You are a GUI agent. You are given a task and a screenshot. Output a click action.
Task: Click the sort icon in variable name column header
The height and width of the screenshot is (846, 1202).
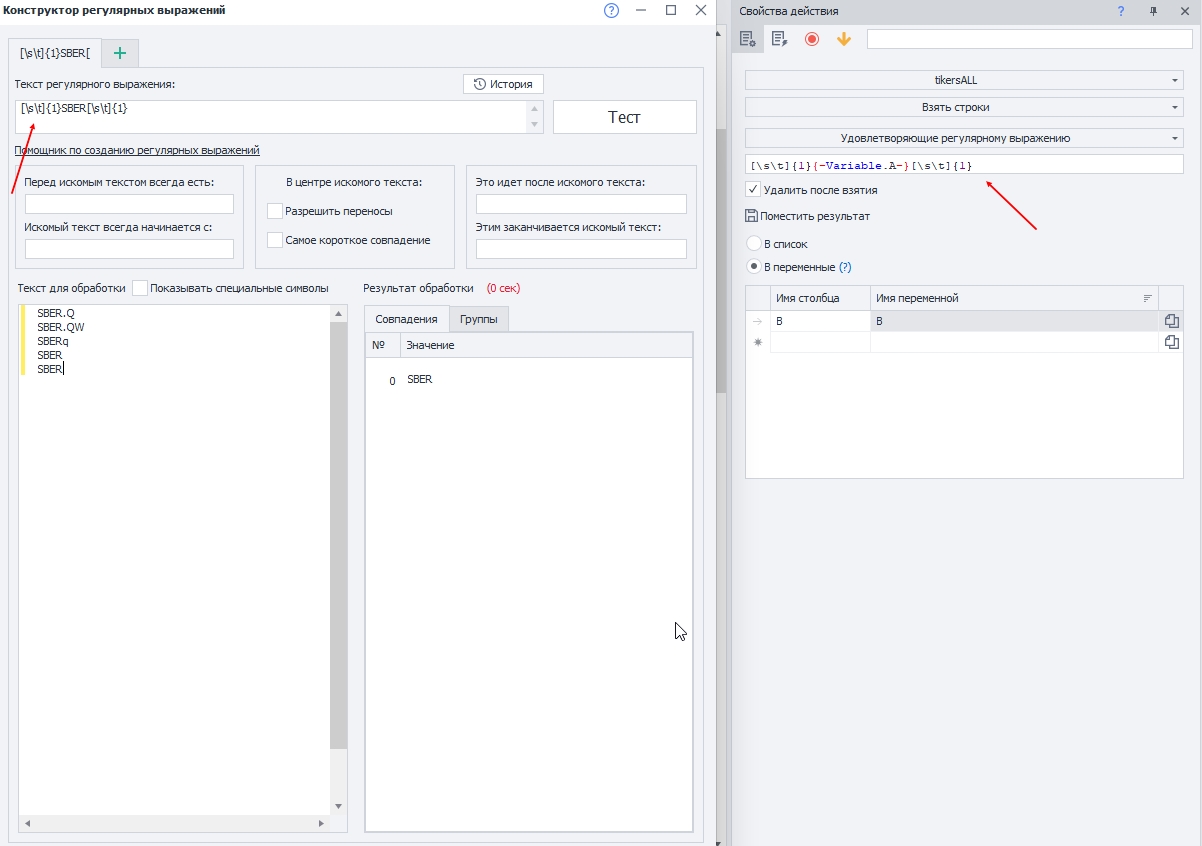point(1147,298)
